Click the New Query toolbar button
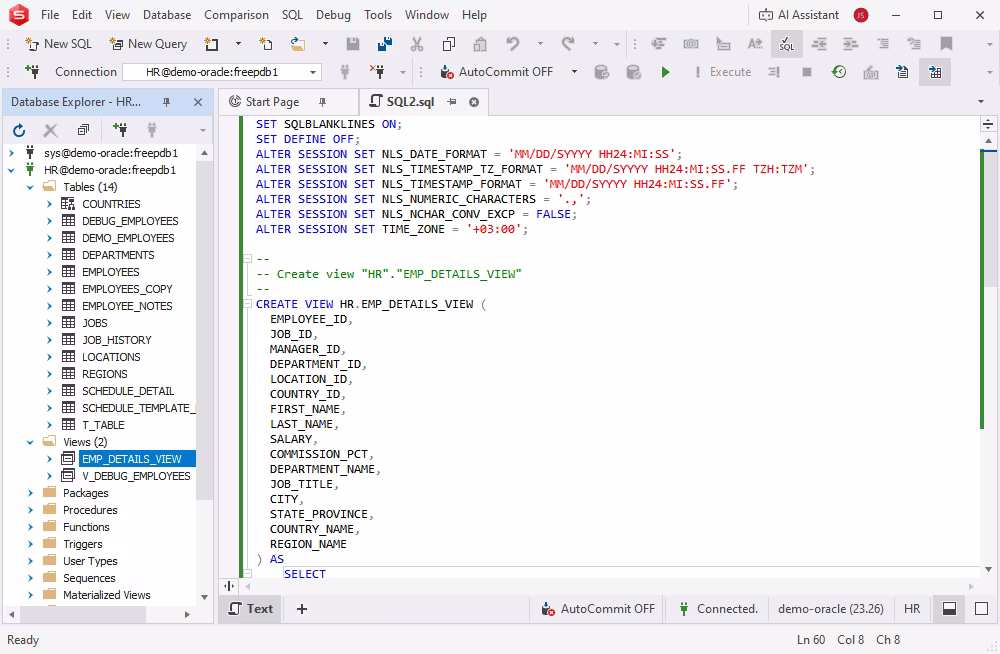This screenshot has width=1000, height=654. [148, 44]
